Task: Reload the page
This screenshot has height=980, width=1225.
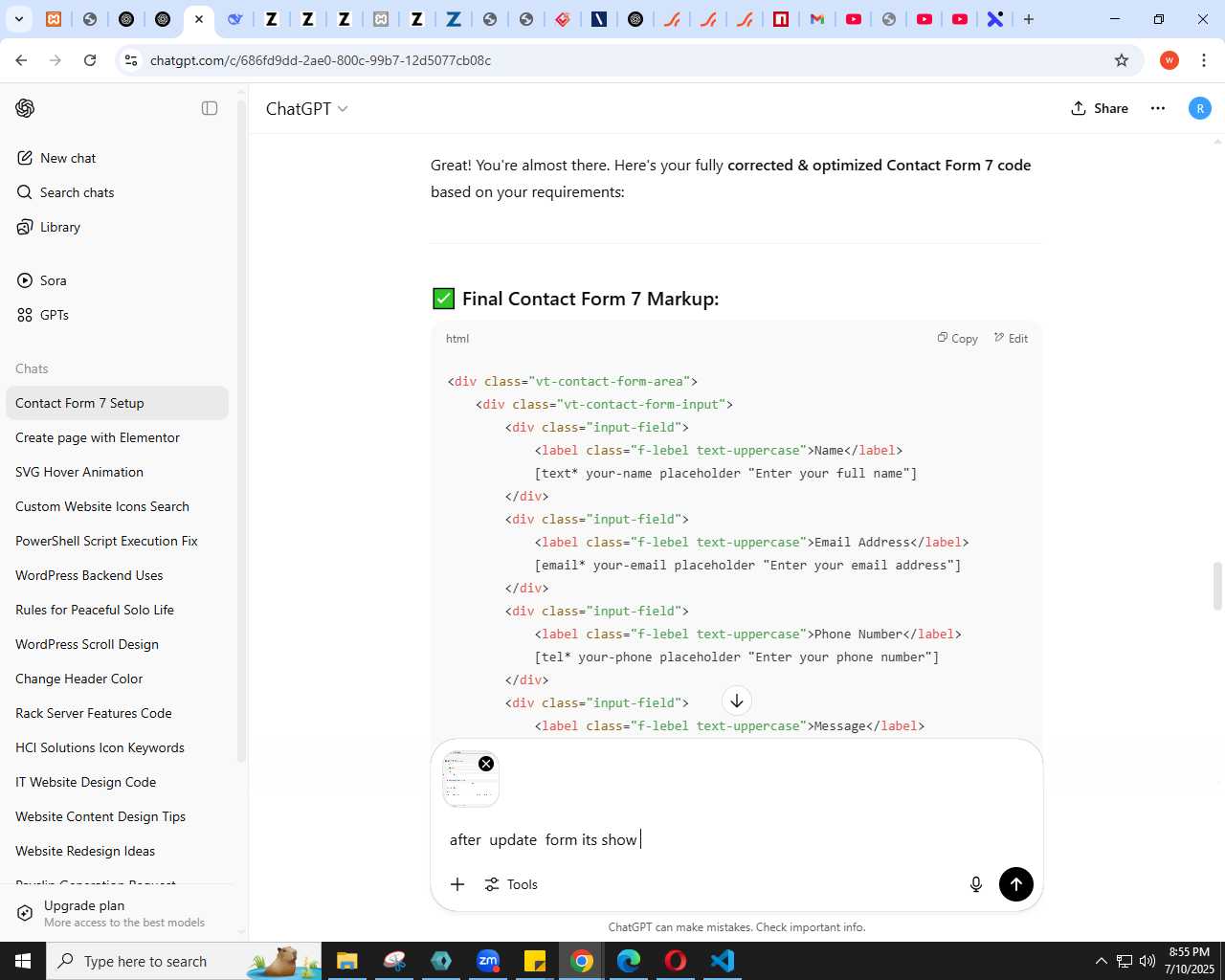Action: pos(90,60)
